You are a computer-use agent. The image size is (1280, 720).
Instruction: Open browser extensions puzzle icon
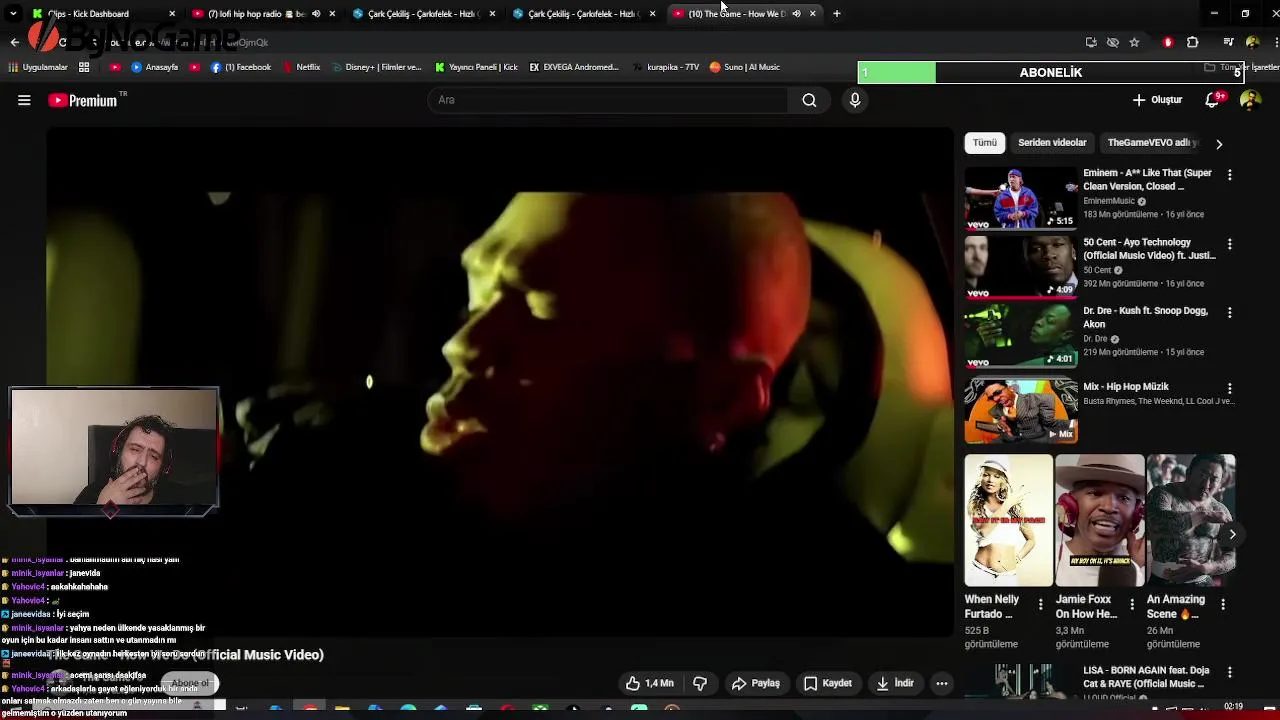(1192, 42)
